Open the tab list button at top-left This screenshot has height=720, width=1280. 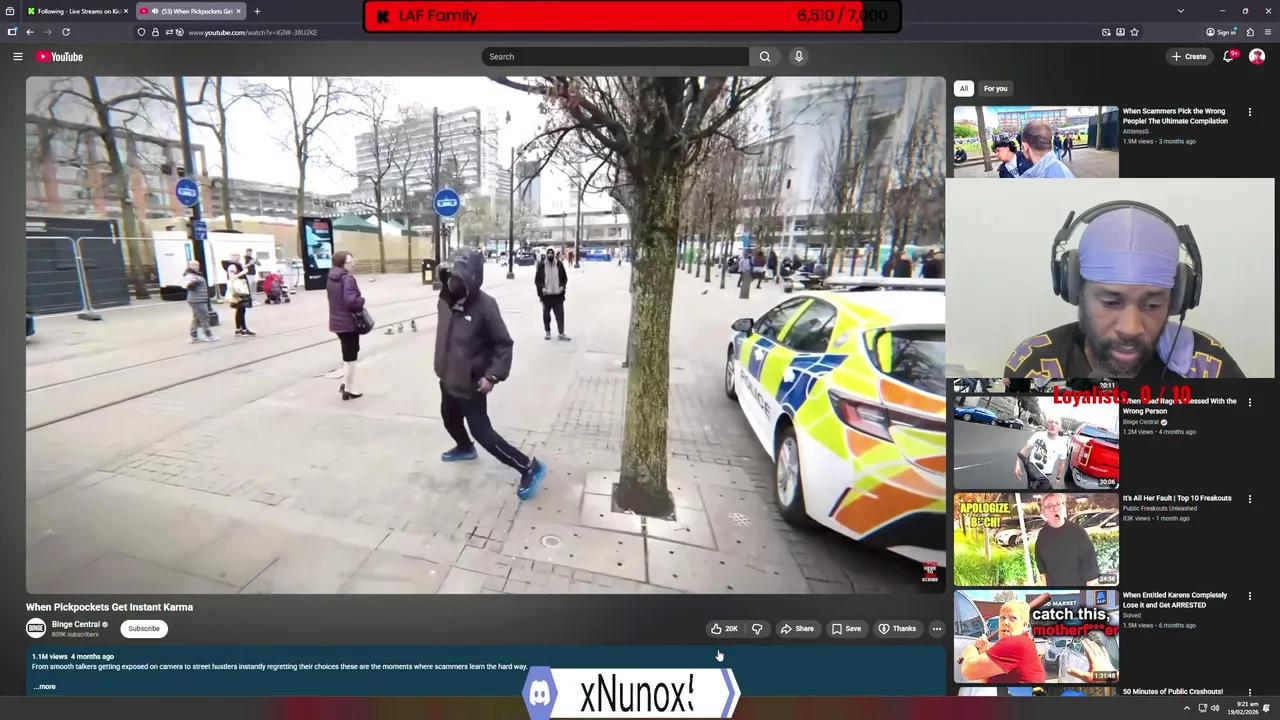click(10, 11)
